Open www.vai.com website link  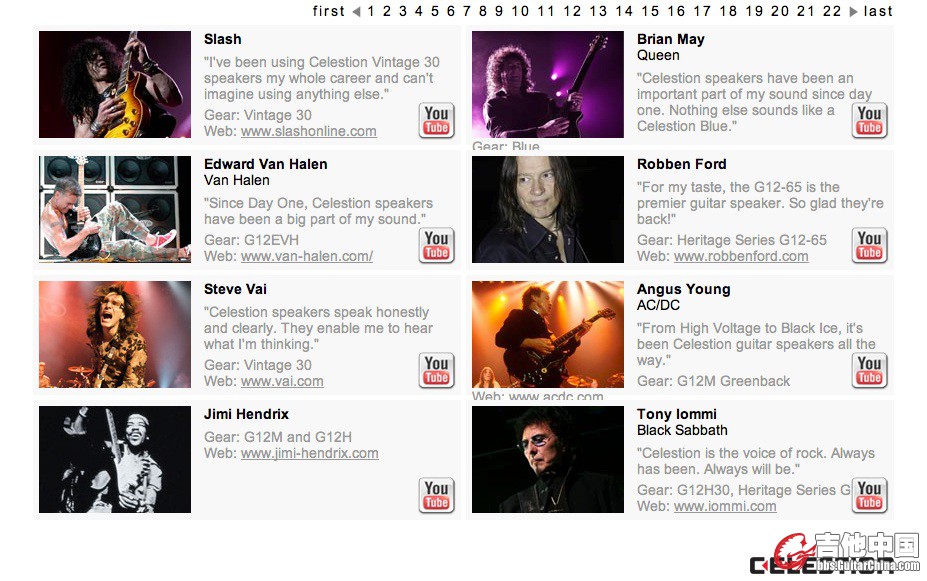click(x=282, y=381)
